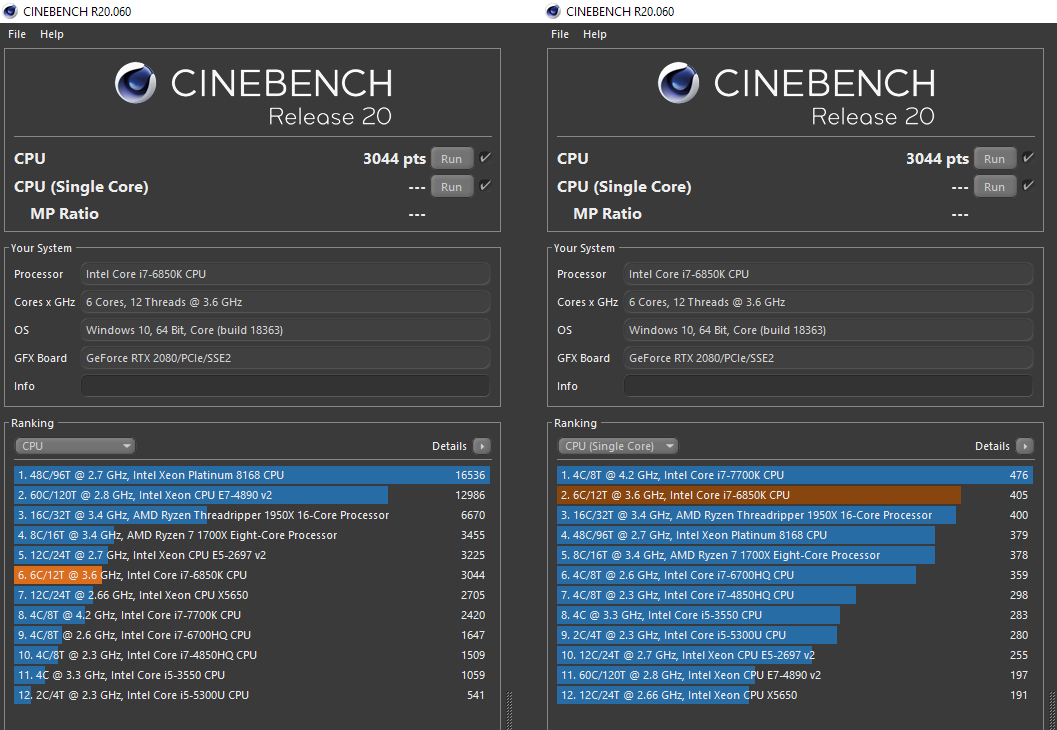
Task: Open CPU (Single Core) ranking dropdown in right window
Action: pyautogui.click(x=618, y=446)
